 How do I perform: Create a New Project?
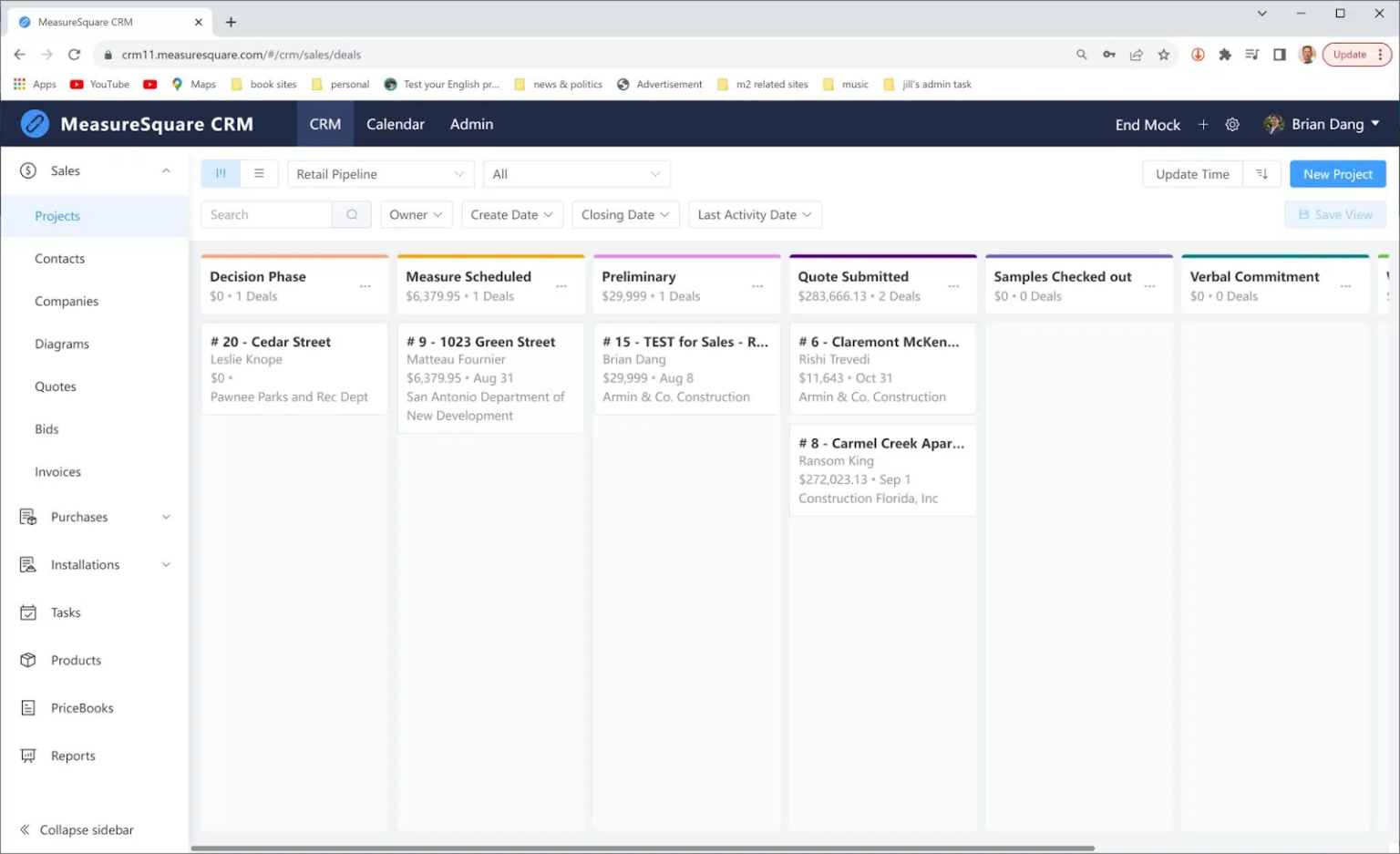pyautogui.click(x=1336, y=173)
